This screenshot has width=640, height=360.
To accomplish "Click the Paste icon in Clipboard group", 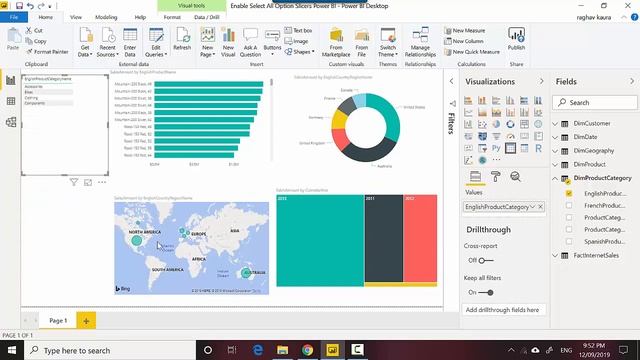I will 13,40.
